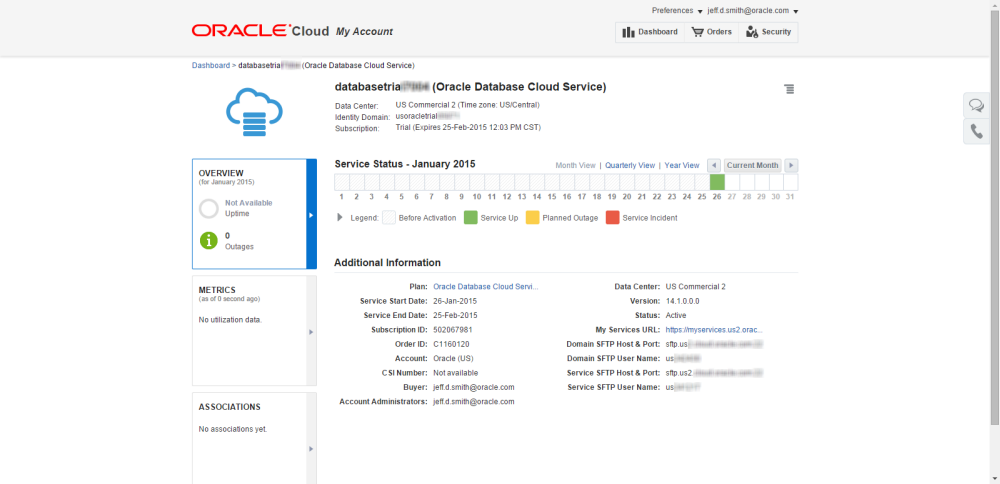Click the ASSOCIATIONS panel heading
1000x484 pixels.
[230, 407]
